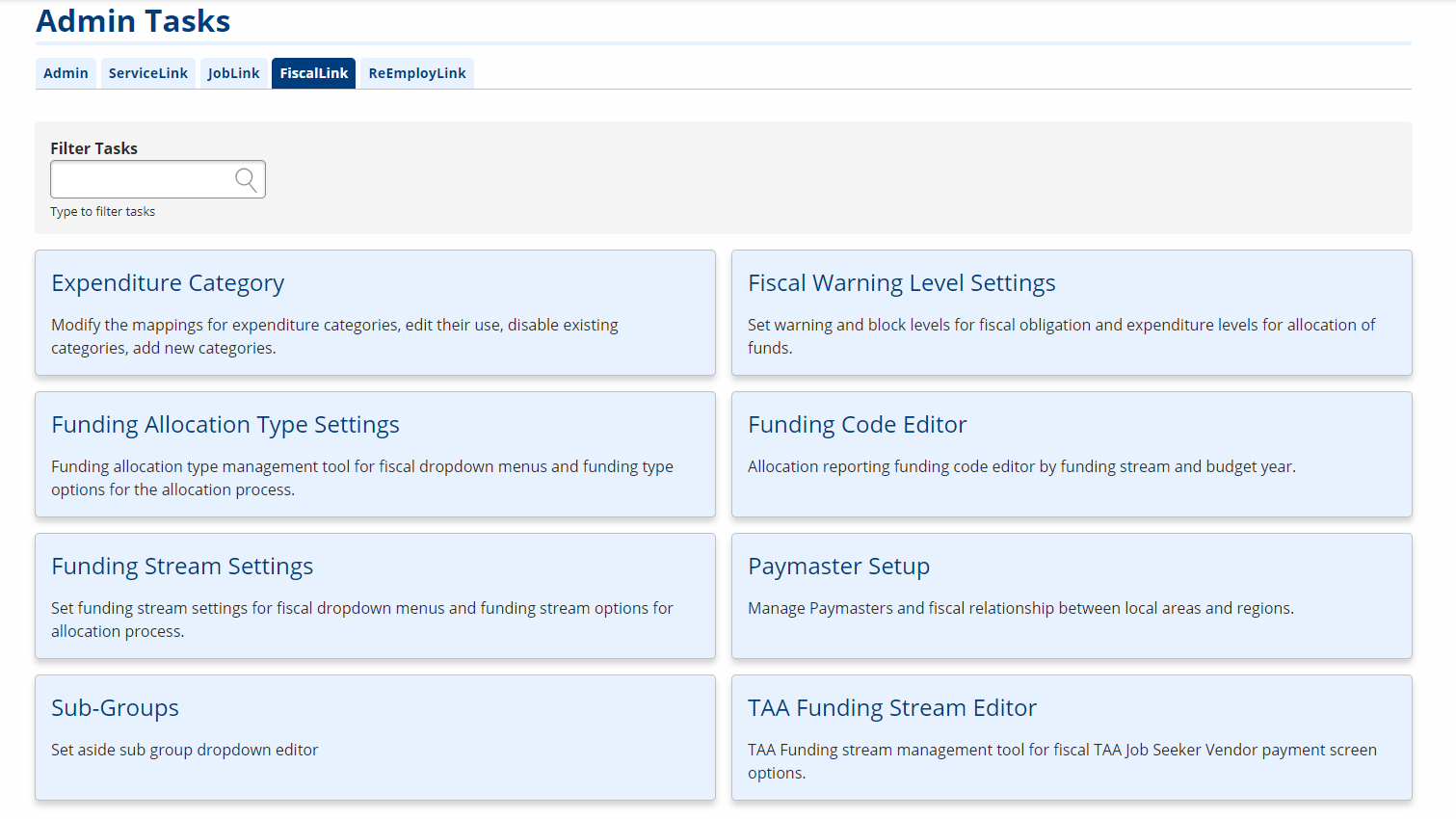
Task: Switch to the JobLink tab
Action: [x=233, y=72]
